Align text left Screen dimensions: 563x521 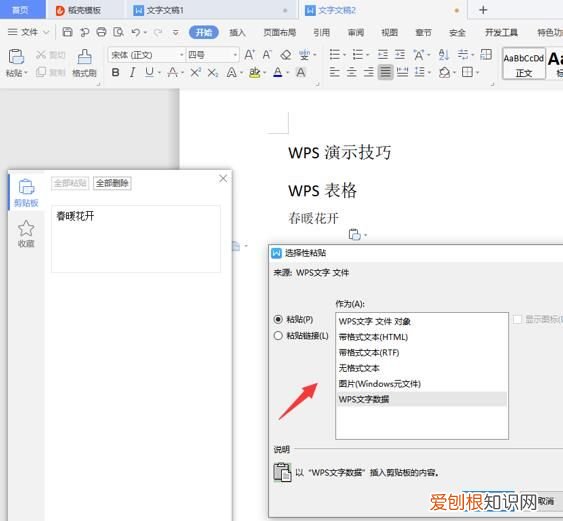(x=334, y=72)
